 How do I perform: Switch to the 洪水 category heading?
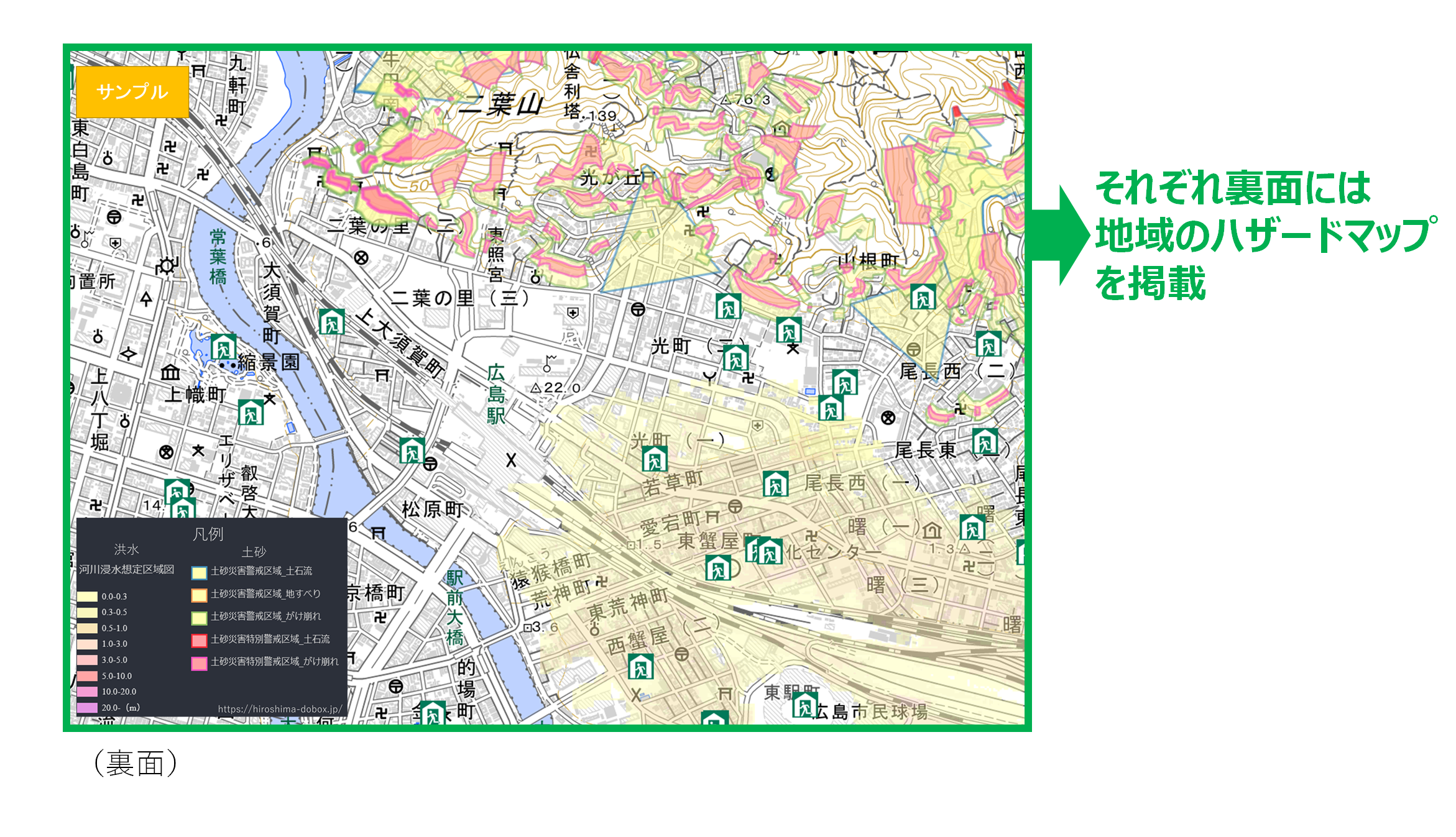point(126,549)
